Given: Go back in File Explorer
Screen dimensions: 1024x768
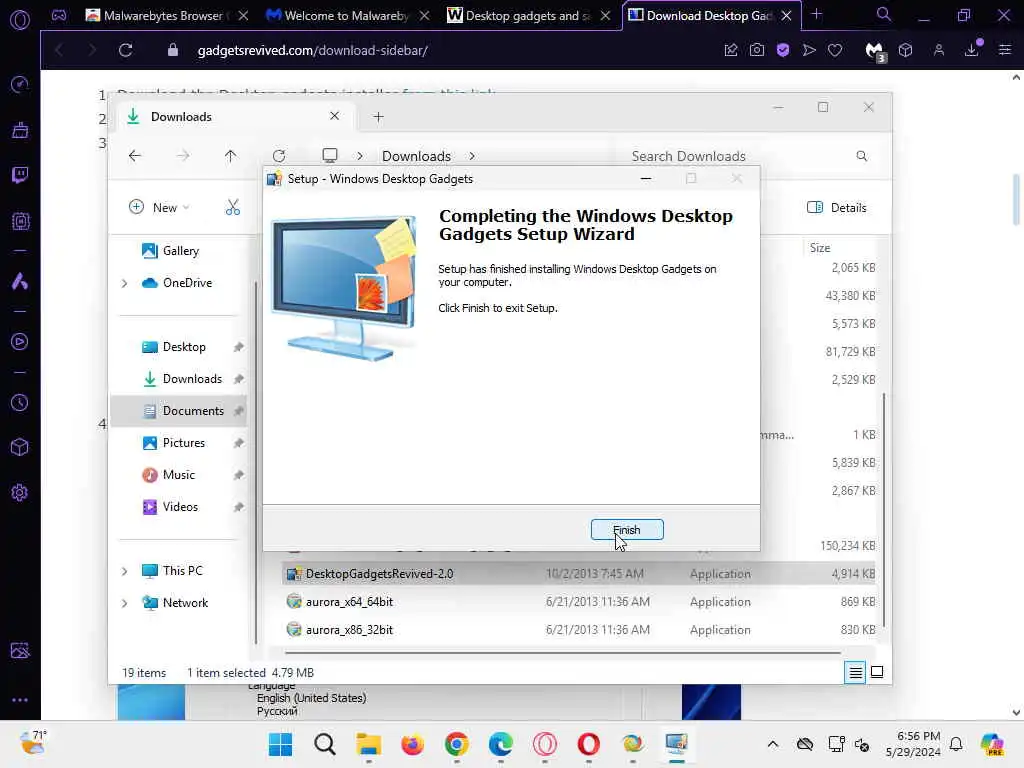Looking at the screenshot, I should tap(135, 156).
